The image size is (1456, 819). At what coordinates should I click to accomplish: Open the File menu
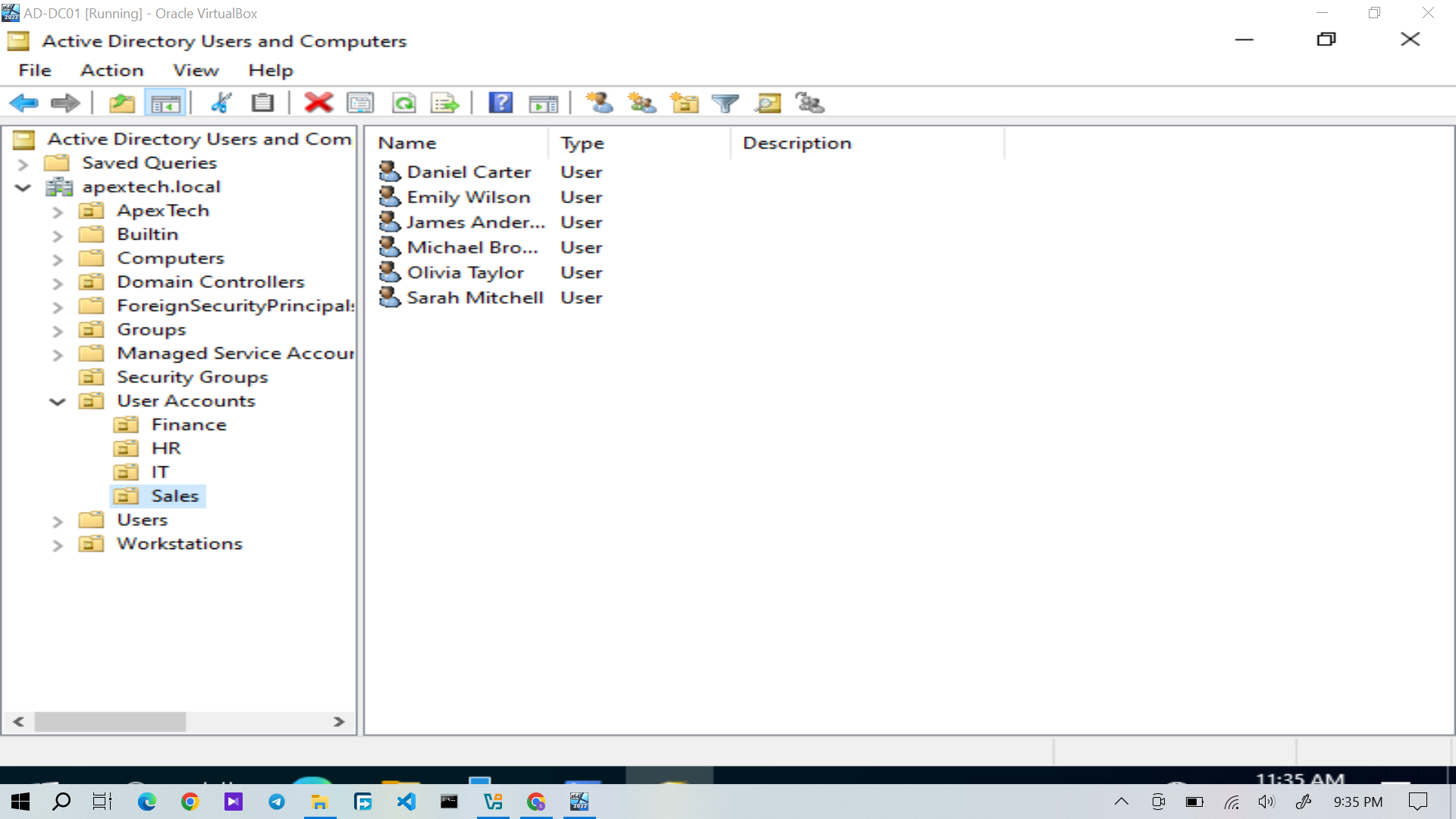(x=35, y=71)
